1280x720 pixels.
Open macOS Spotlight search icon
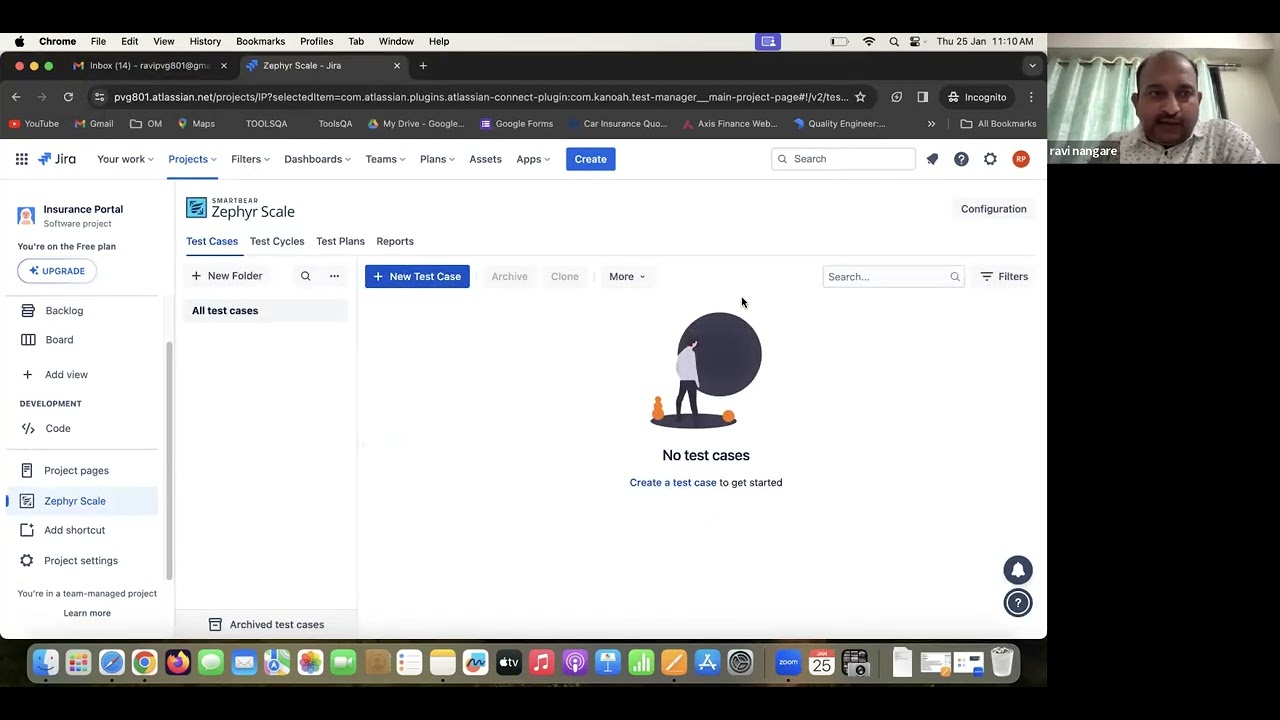click(x=894, y=41)
